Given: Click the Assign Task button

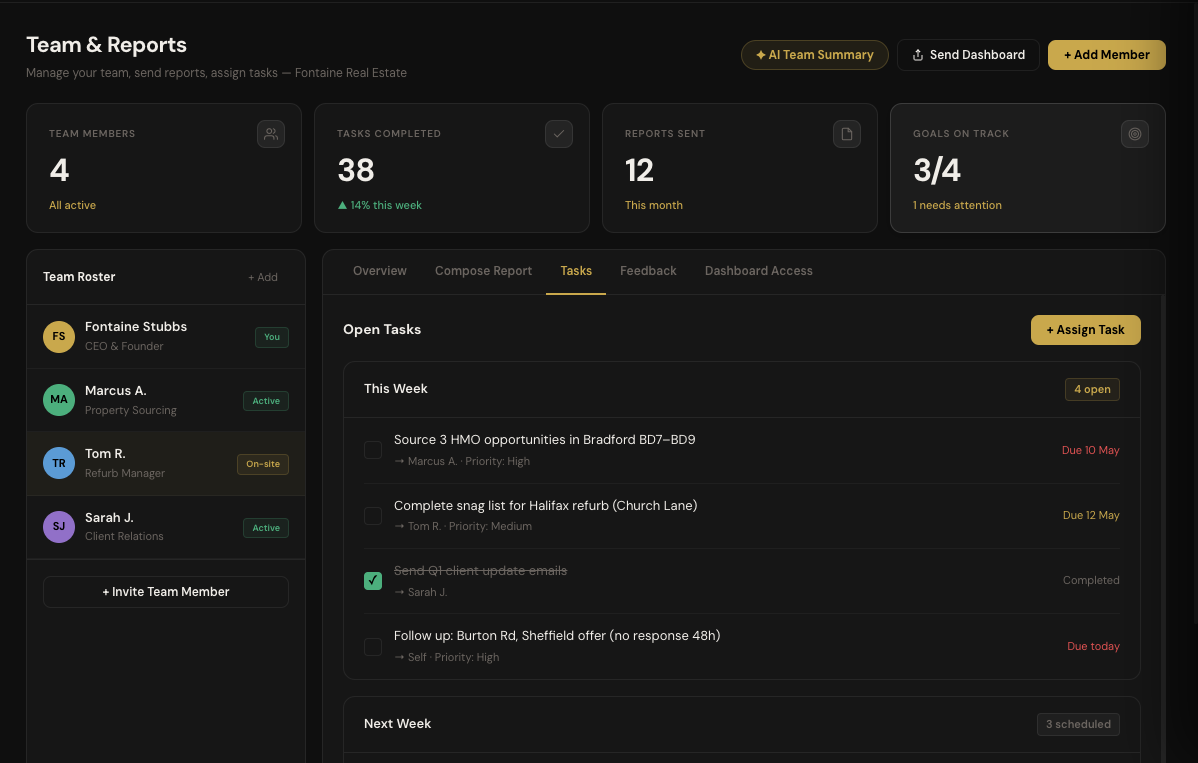Looking at the screenshot, I should [x=1085, y=330].
